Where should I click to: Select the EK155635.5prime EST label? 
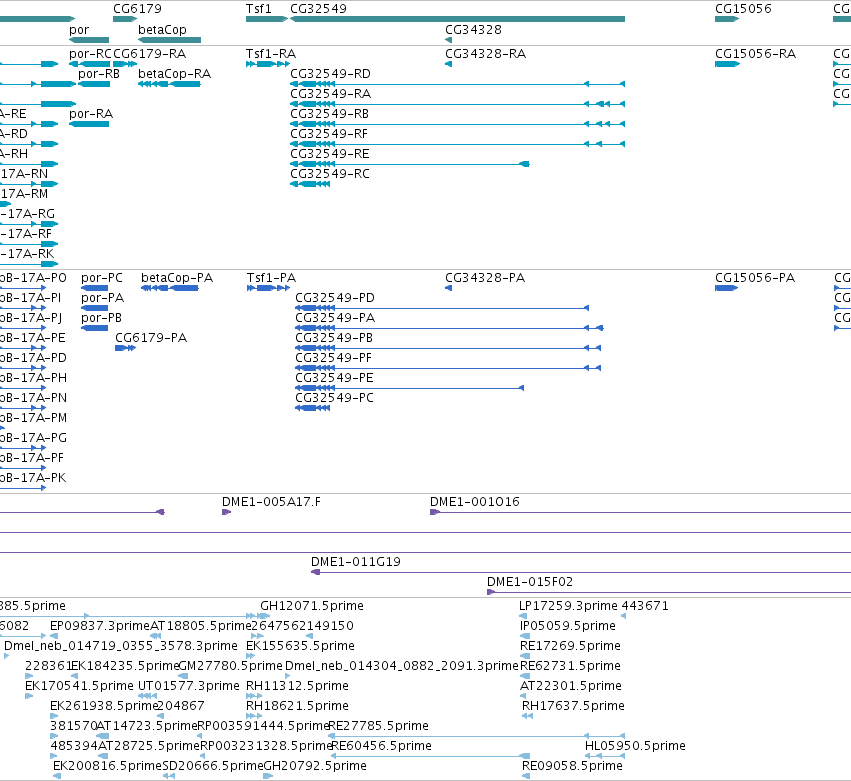[300, 646]
